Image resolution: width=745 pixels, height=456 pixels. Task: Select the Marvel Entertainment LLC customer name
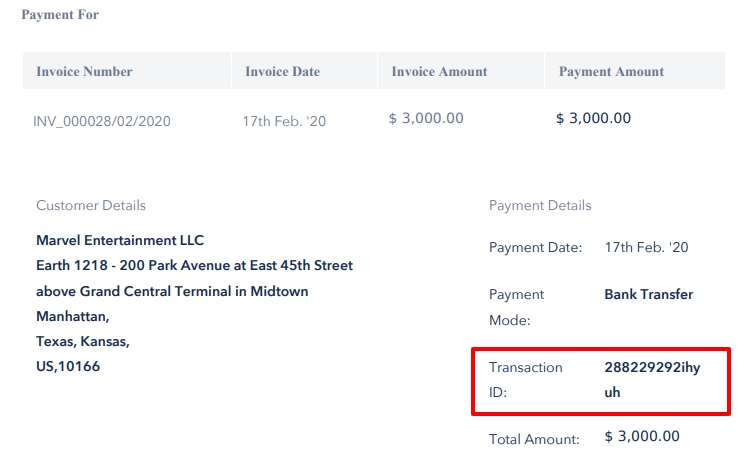[120, 240]
